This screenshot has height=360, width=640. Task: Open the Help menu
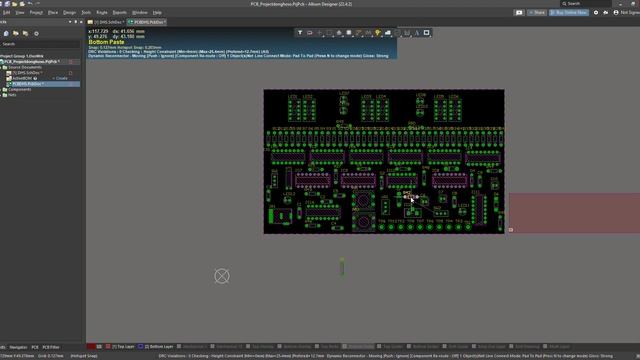point(157,13)
